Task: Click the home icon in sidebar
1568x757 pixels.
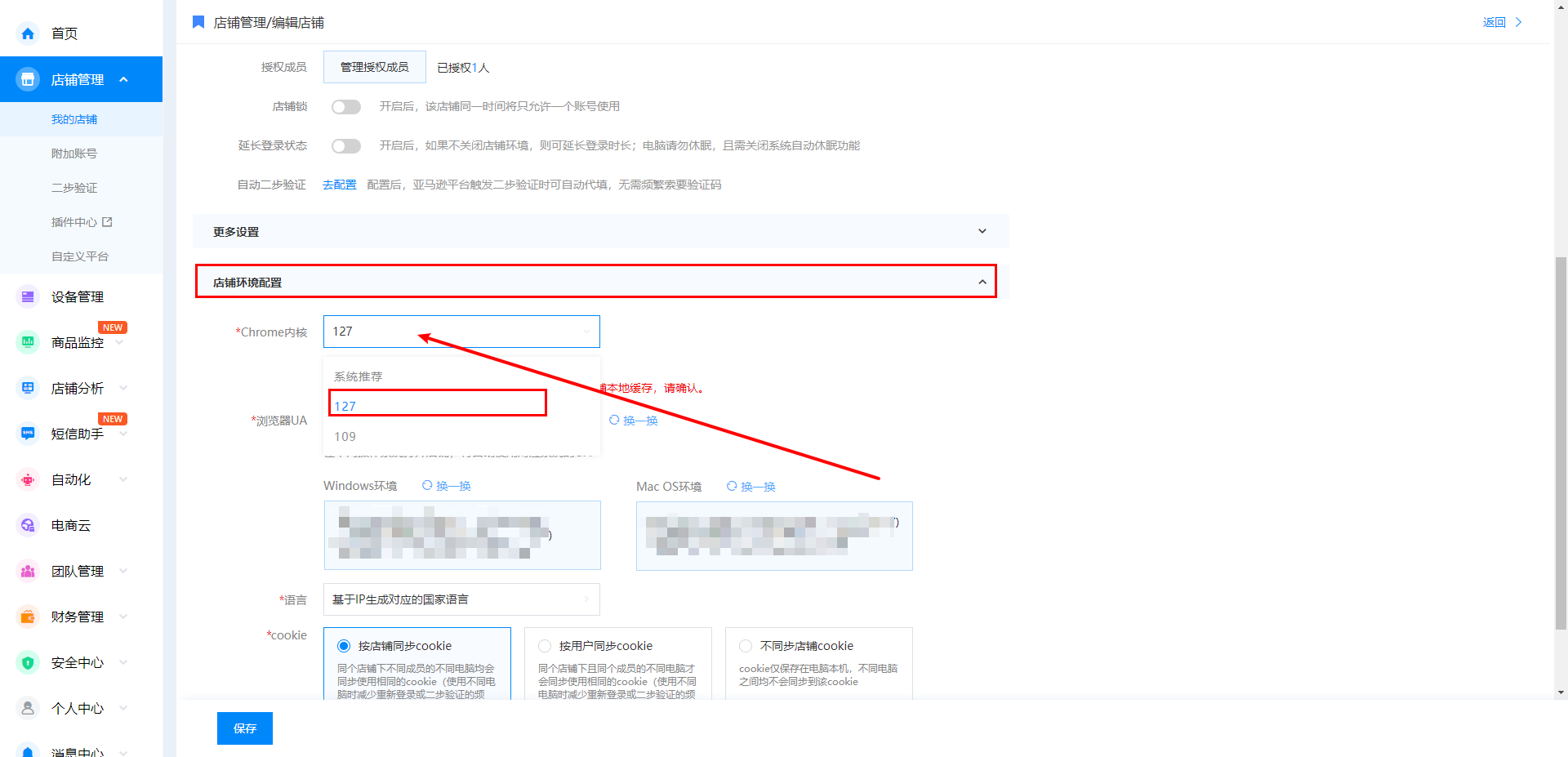Action: (28, 33)
